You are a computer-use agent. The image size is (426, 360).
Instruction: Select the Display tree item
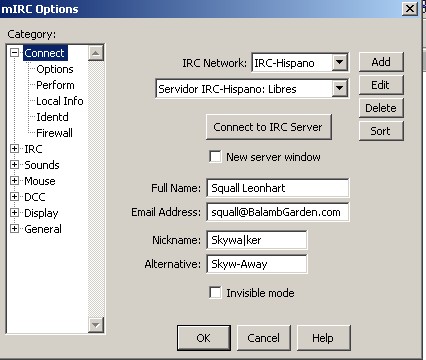tap(41, 213)
